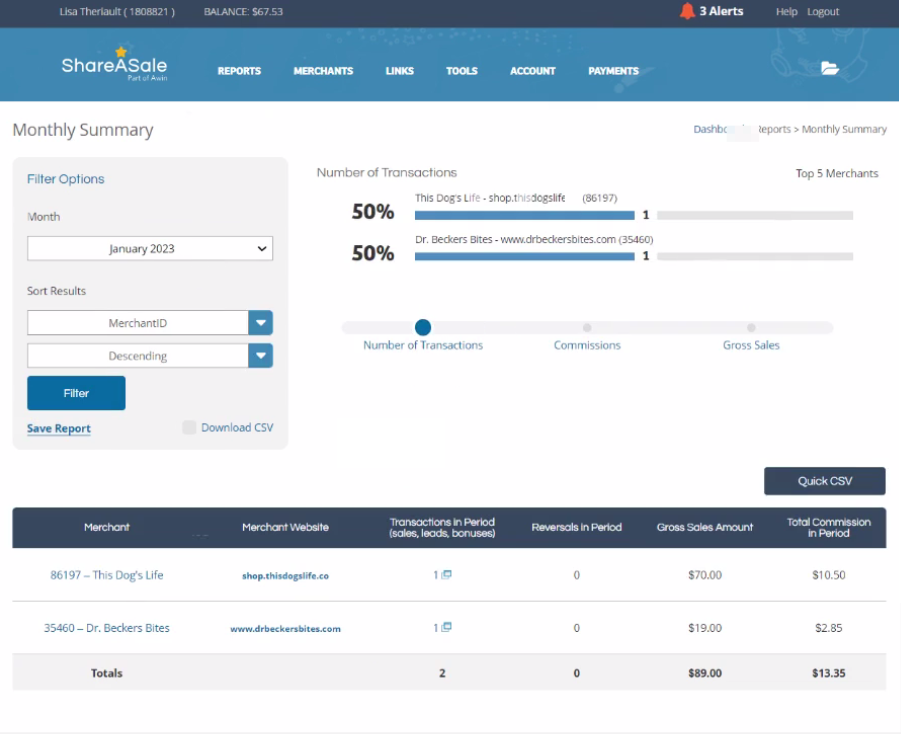Click the Reports breadcrumb link
The width and height of the screenshot is (902, 740).
pyautogui.click(x=774, y=129)
